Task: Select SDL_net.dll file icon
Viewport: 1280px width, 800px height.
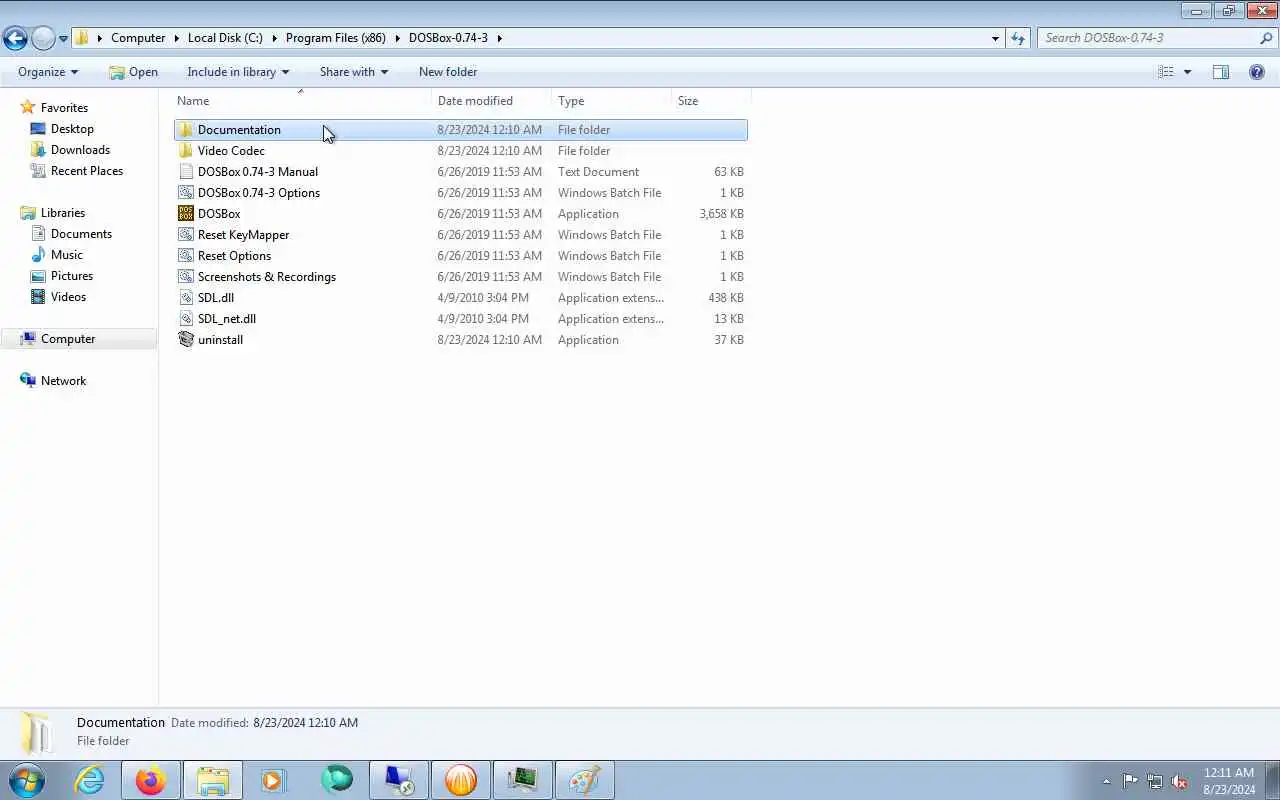Action: 186,319
